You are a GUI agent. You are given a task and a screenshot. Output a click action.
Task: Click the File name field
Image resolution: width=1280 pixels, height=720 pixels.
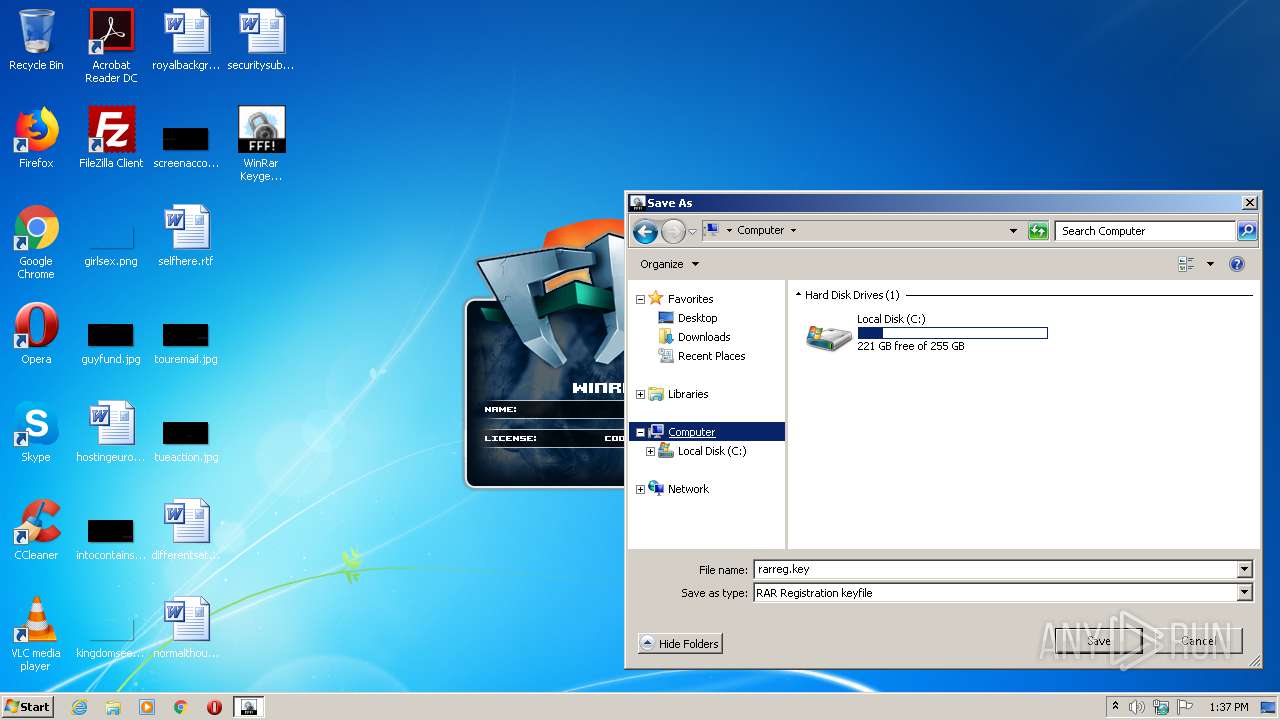pyautogui.click(x=996, y=569)
